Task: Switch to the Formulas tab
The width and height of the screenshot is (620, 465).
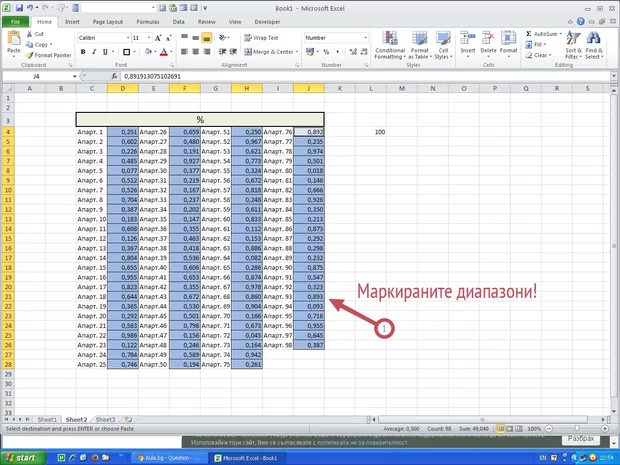Action: pyautogui.click(x=148, y=22)
